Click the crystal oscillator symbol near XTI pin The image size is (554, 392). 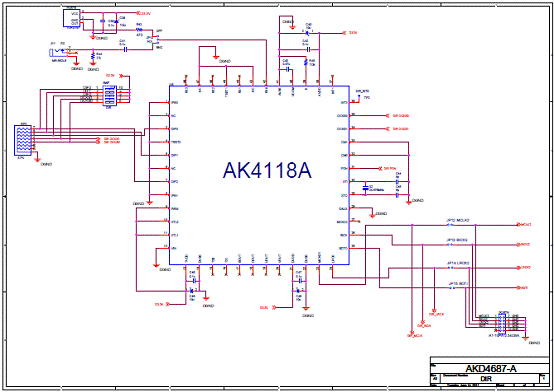[366, 188]
